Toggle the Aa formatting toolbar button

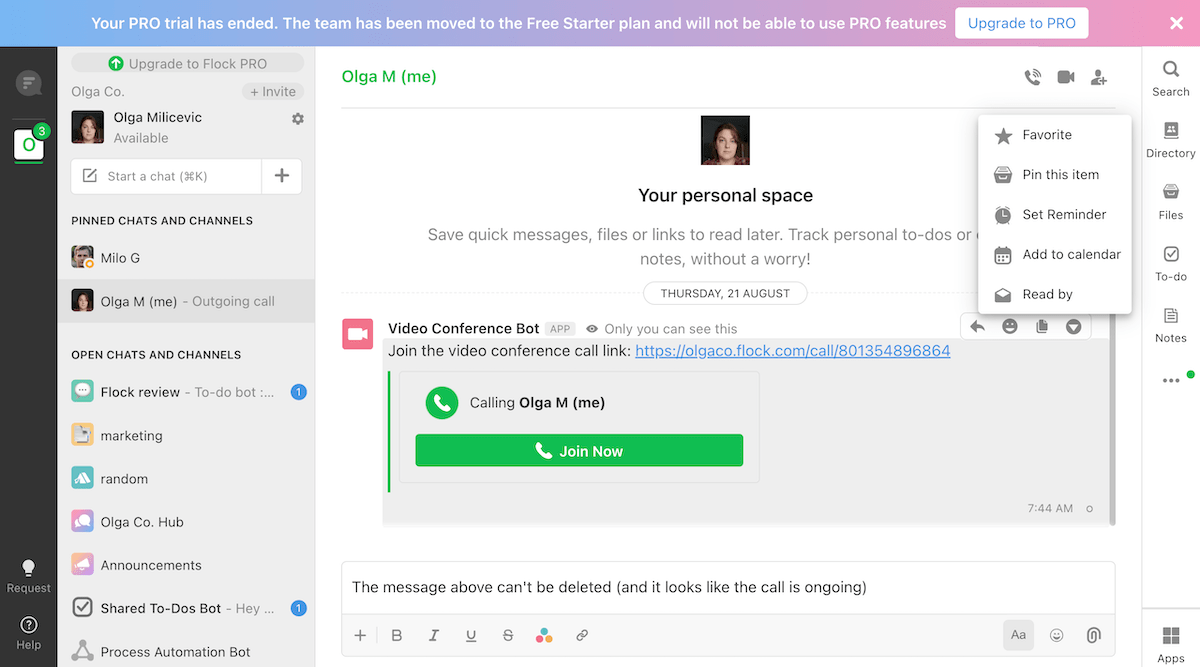[x=1018, y=635]
